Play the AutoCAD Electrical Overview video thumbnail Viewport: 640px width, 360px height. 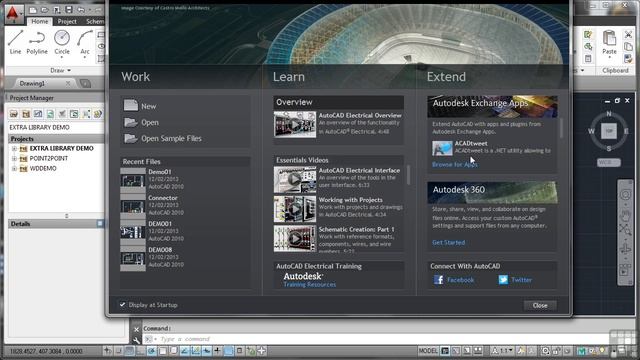pos(295,124)
